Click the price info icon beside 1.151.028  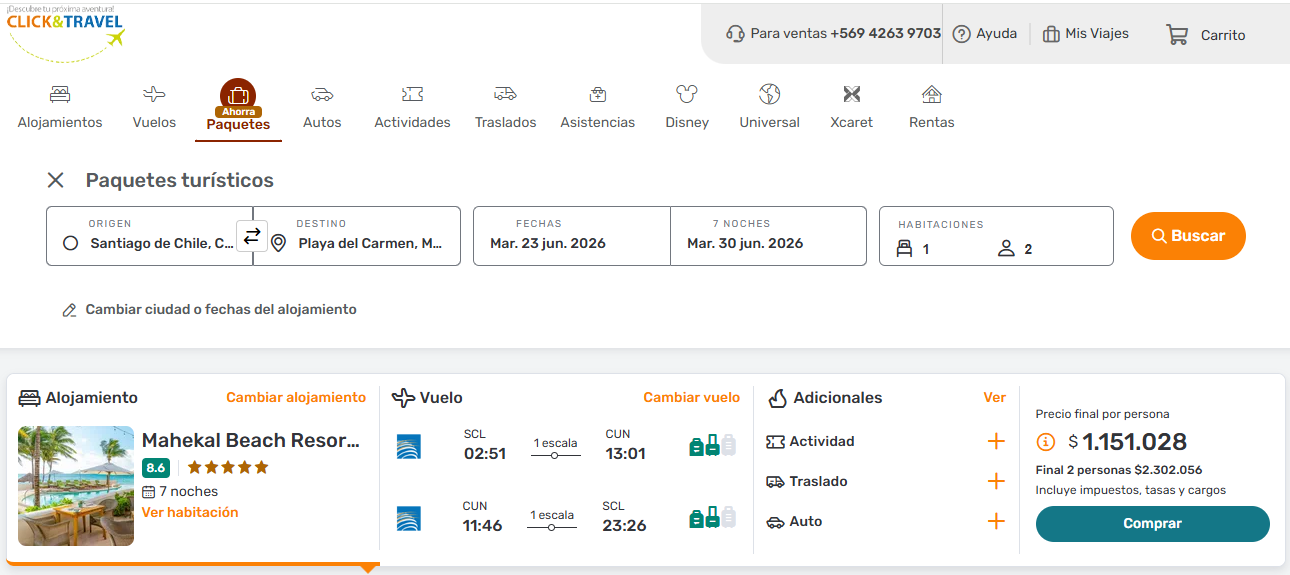click(x=1046, y=442)
